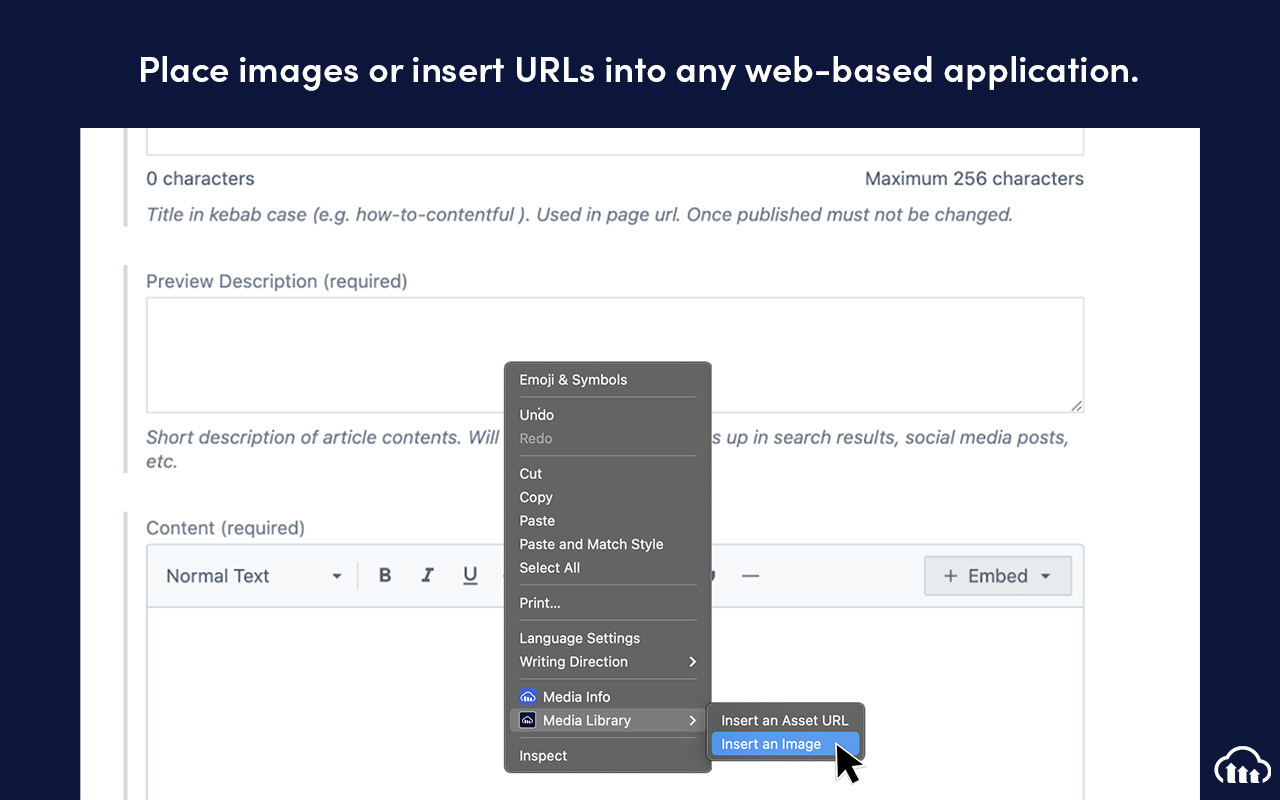Click the resize grip of the description box
Image resolution: width=1280 pixels, height=800 pixels.
point(1077,407)
